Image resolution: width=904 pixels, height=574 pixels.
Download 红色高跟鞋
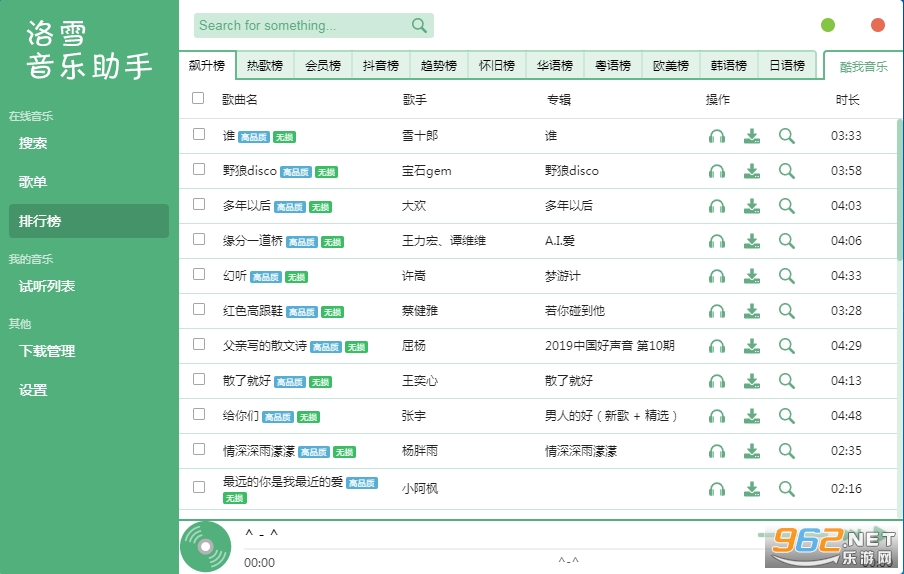(752, 311)
